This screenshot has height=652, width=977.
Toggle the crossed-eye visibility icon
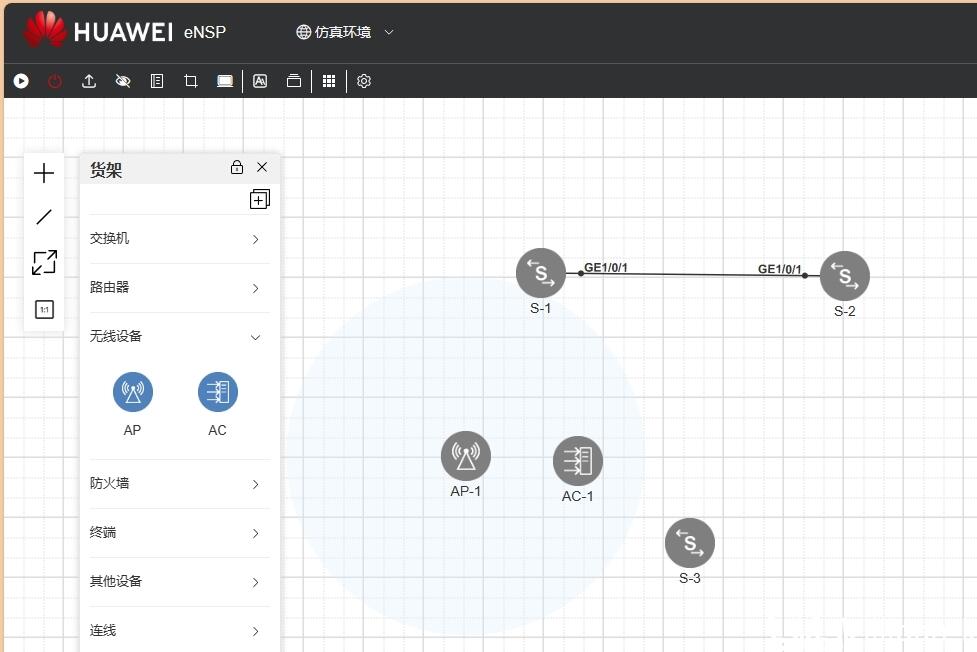tap(123, 81)
